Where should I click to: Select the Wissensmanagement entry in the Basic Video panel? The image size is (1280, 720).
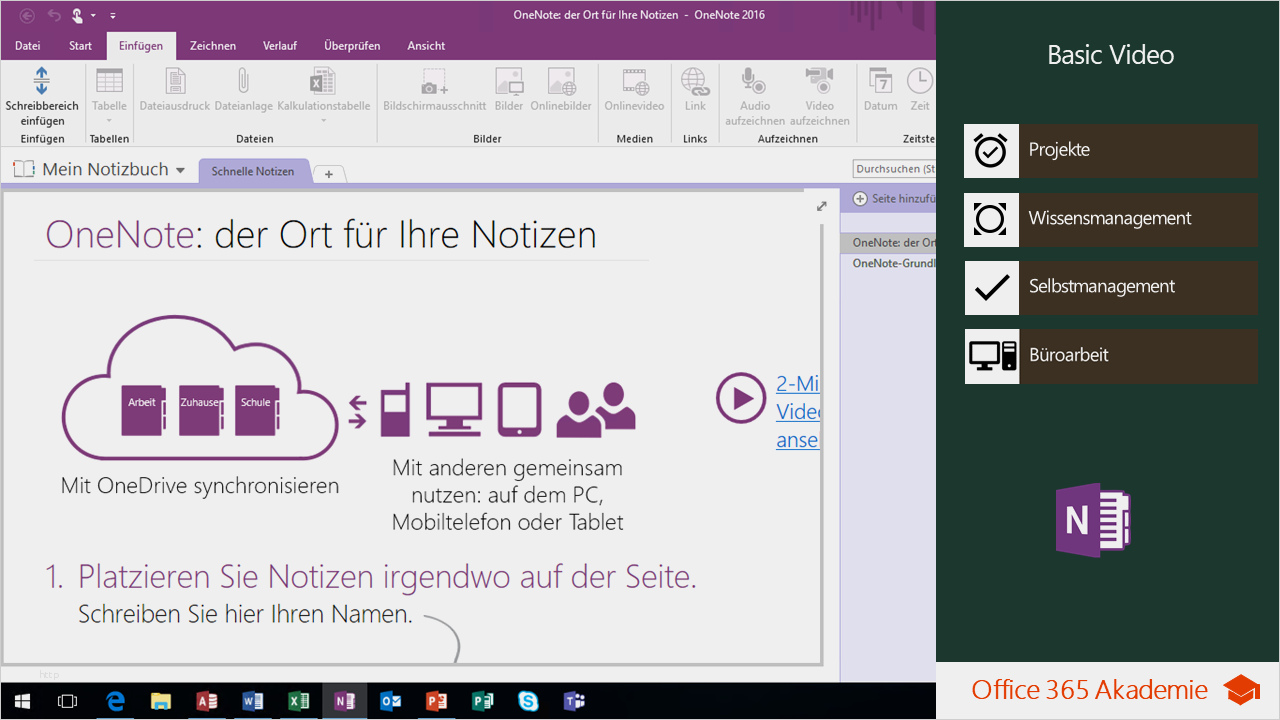[x=1110, y=220]
